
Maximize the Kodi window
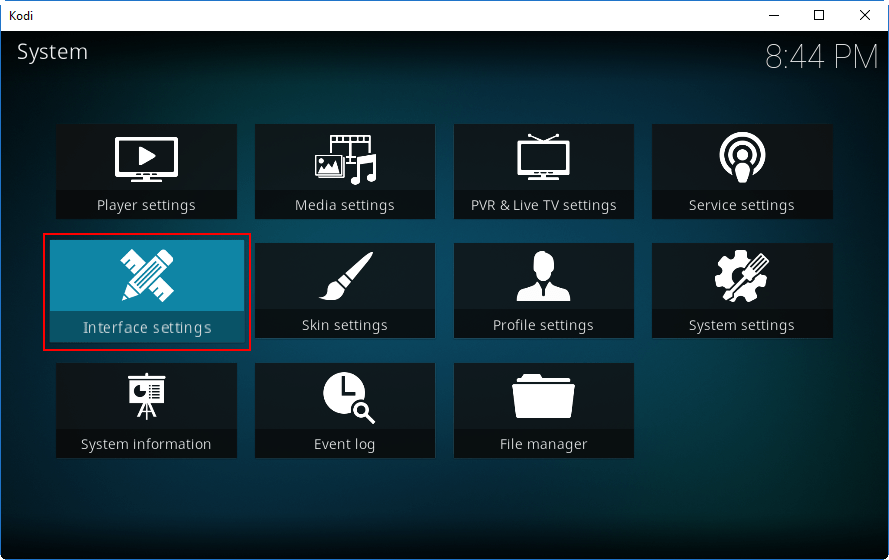[x=819, y=15]
